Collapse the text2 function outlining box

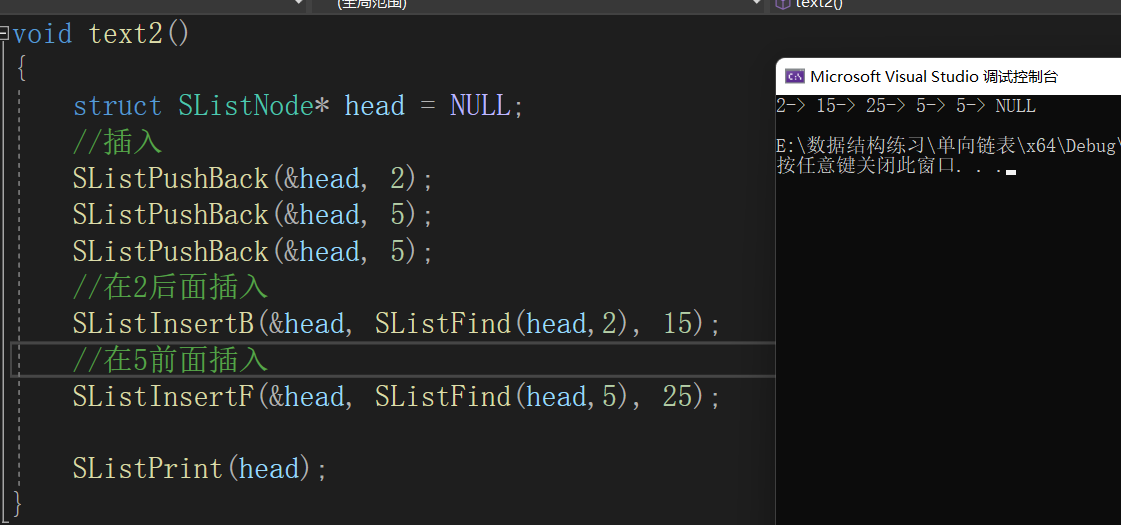pyautogui.click(x=4, y=33)
